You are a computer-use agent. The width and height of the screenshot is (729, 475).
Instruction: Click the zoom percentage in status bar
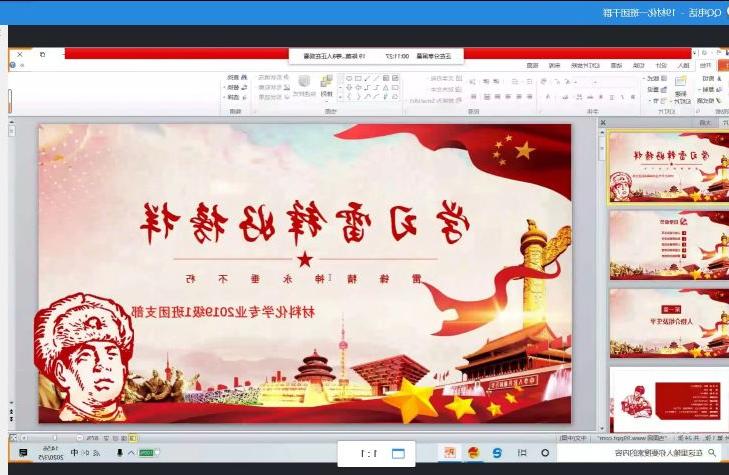[x=93, y=438]
